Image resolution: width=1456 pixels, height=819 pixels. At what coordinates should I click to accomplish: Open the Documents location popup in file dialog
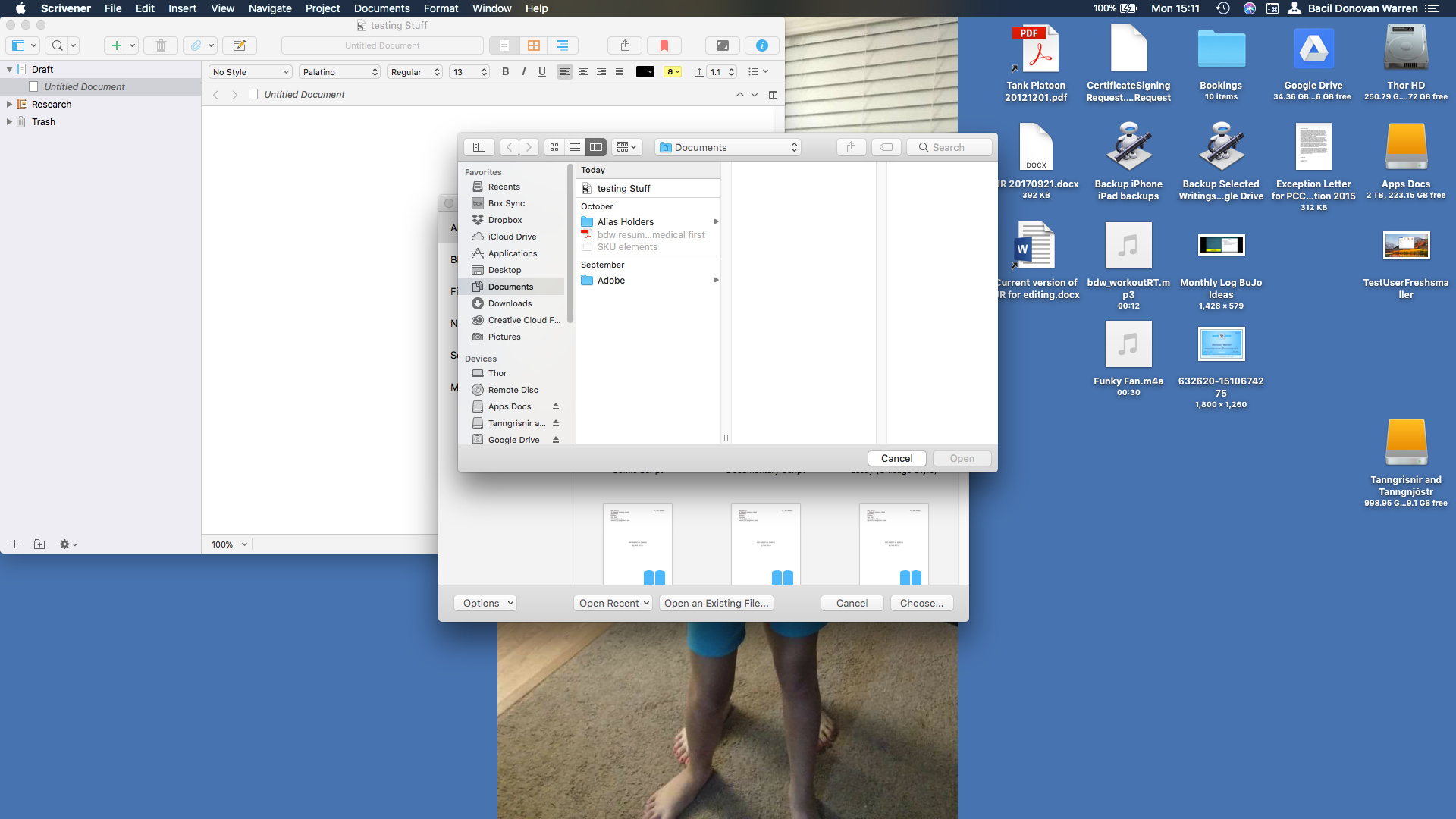coord(729,147)
